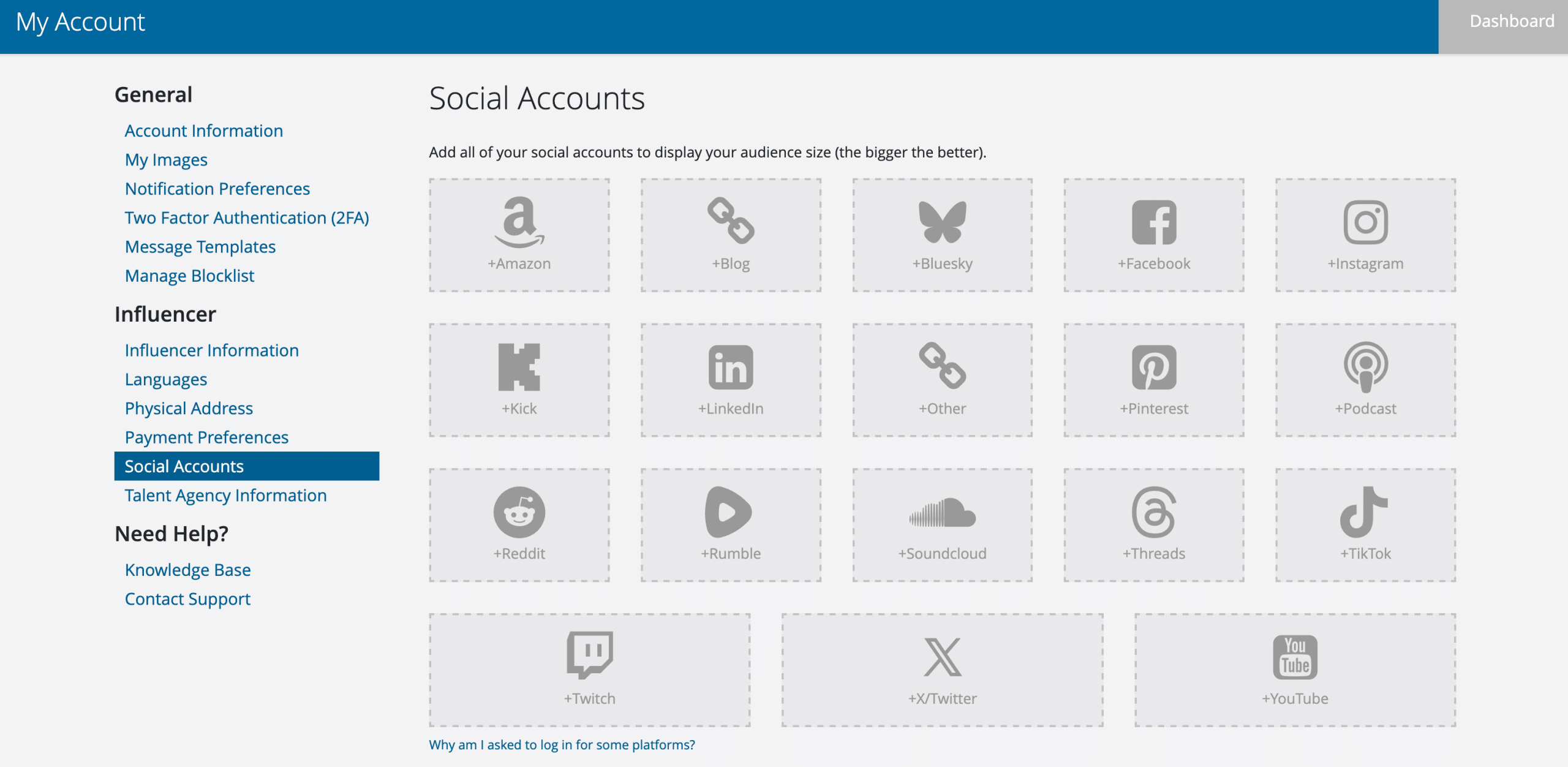Click the Rumble play icon
1568x767 pixels.
click(728, 512)
